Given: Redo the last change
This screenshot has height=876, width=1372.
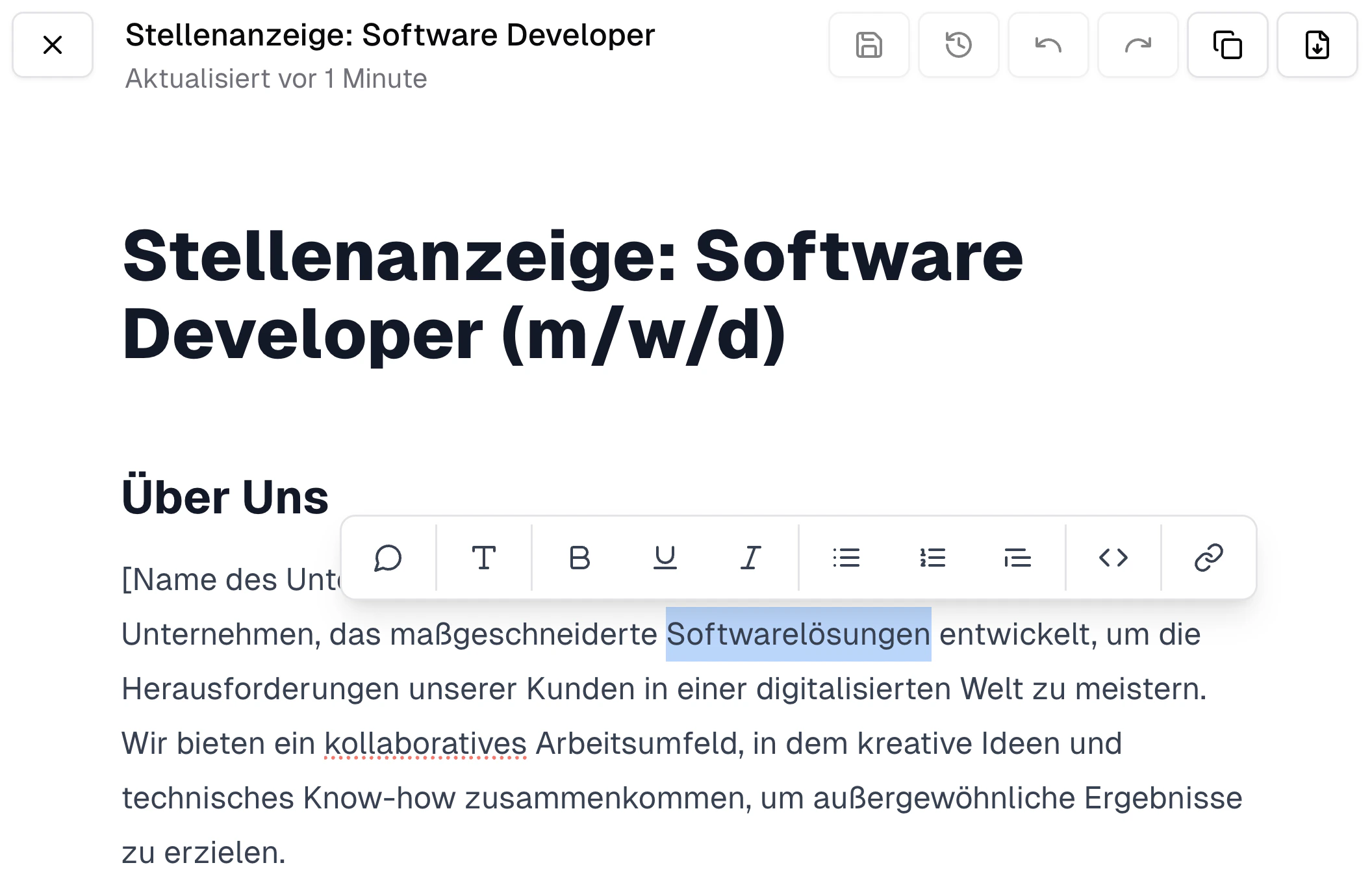Looking at the screenshot, I should (x=1137, y=45).
